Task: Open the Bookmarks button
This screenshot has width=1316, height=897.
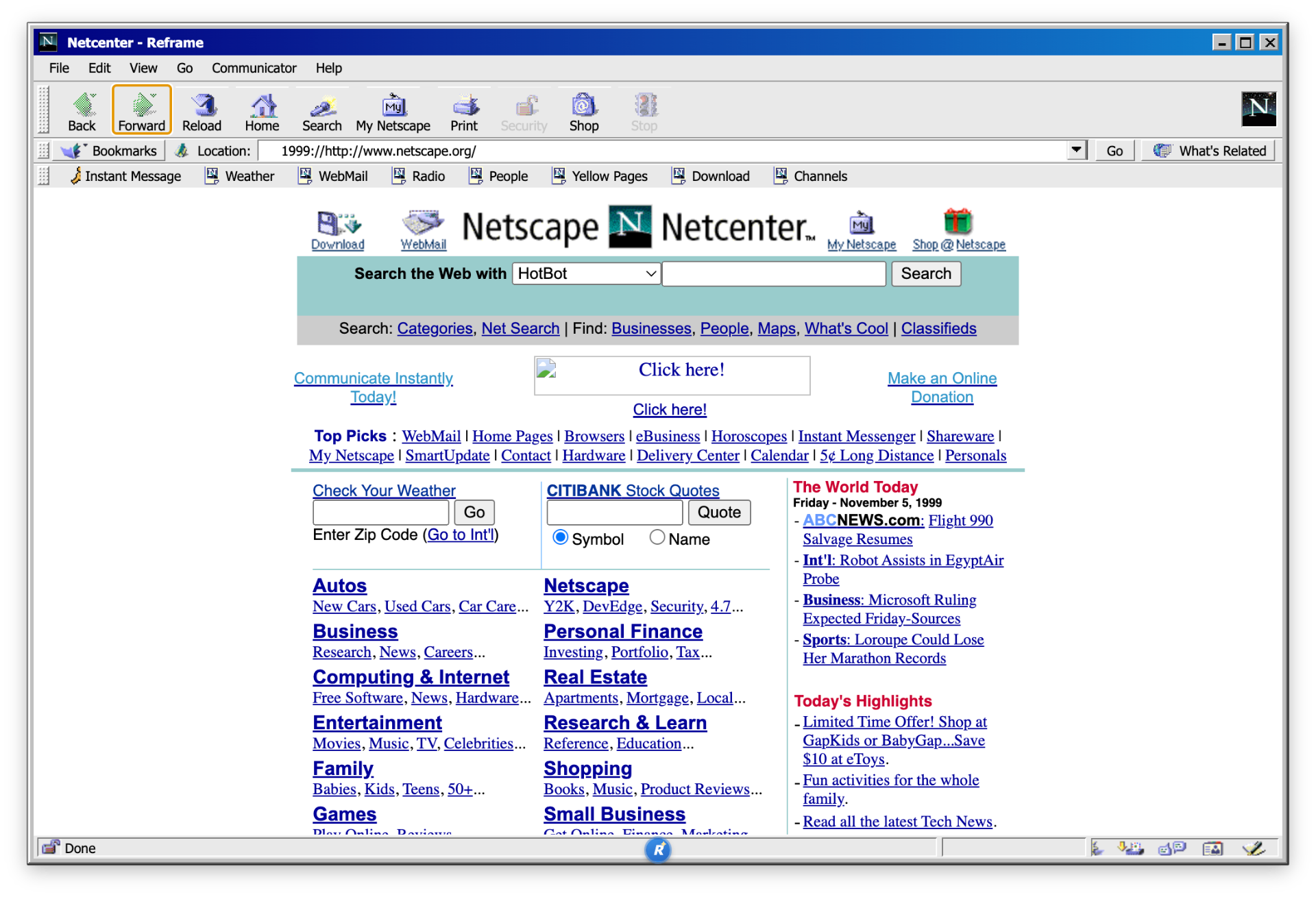Action: click(109, 151)
